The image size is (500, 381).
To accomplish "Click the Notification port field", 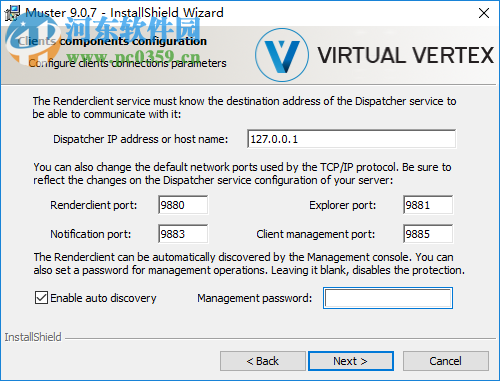I will coord(183,234).
